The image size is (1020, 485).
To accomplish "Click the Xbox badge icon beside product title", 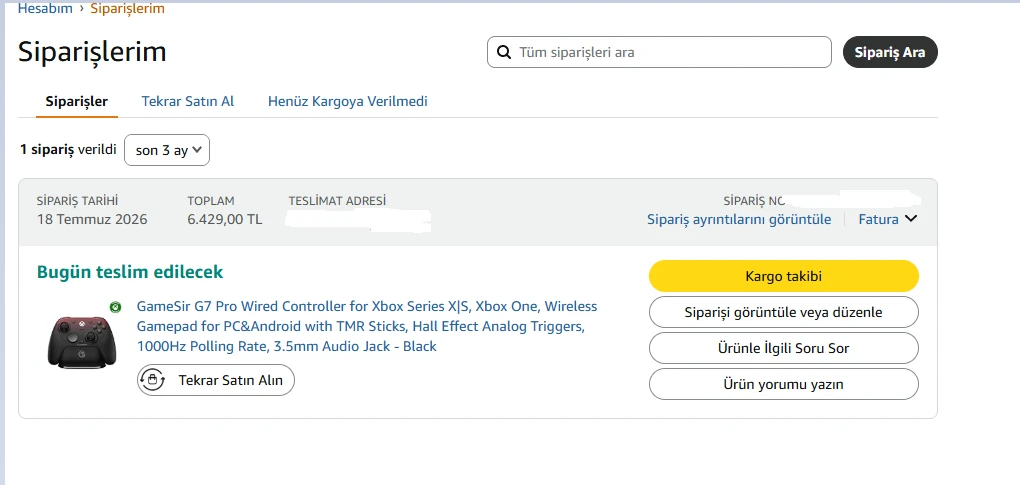I will [x=115, y=307].
